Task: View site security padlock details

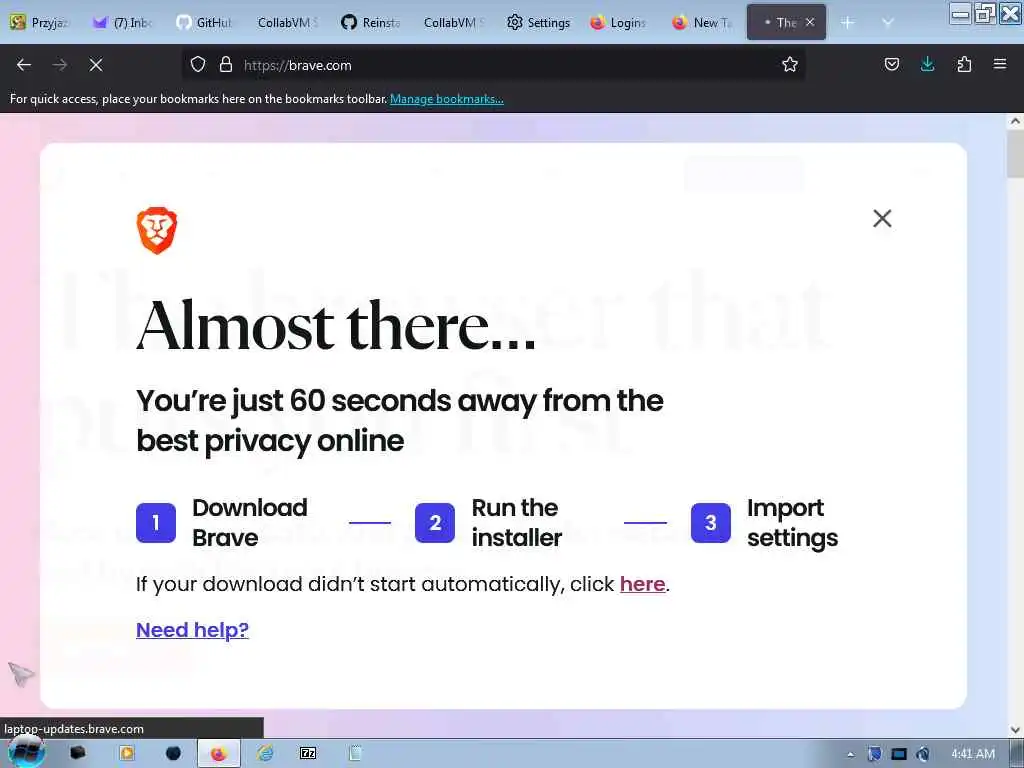Action: click(x=226, y=65)
